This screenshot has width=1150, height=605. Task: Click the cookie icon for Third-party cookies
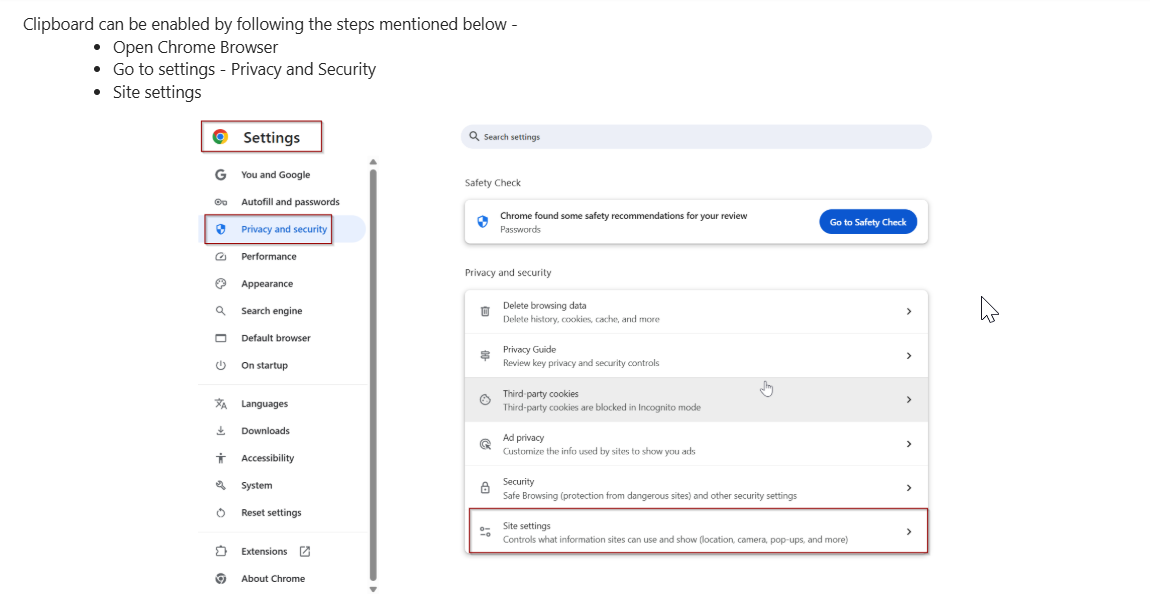tap(485, 400)
